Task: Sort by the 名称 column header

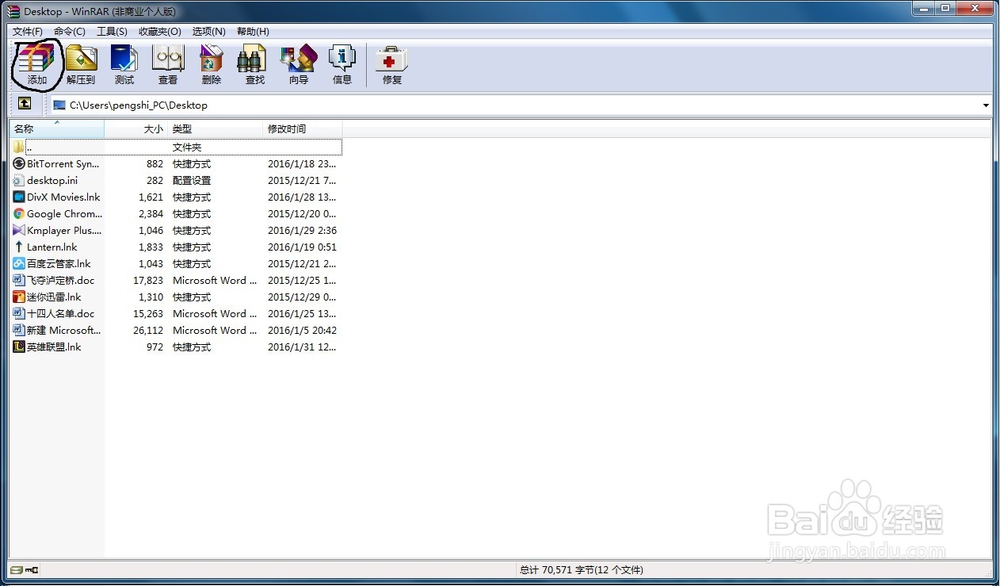Action: (57, 129)
